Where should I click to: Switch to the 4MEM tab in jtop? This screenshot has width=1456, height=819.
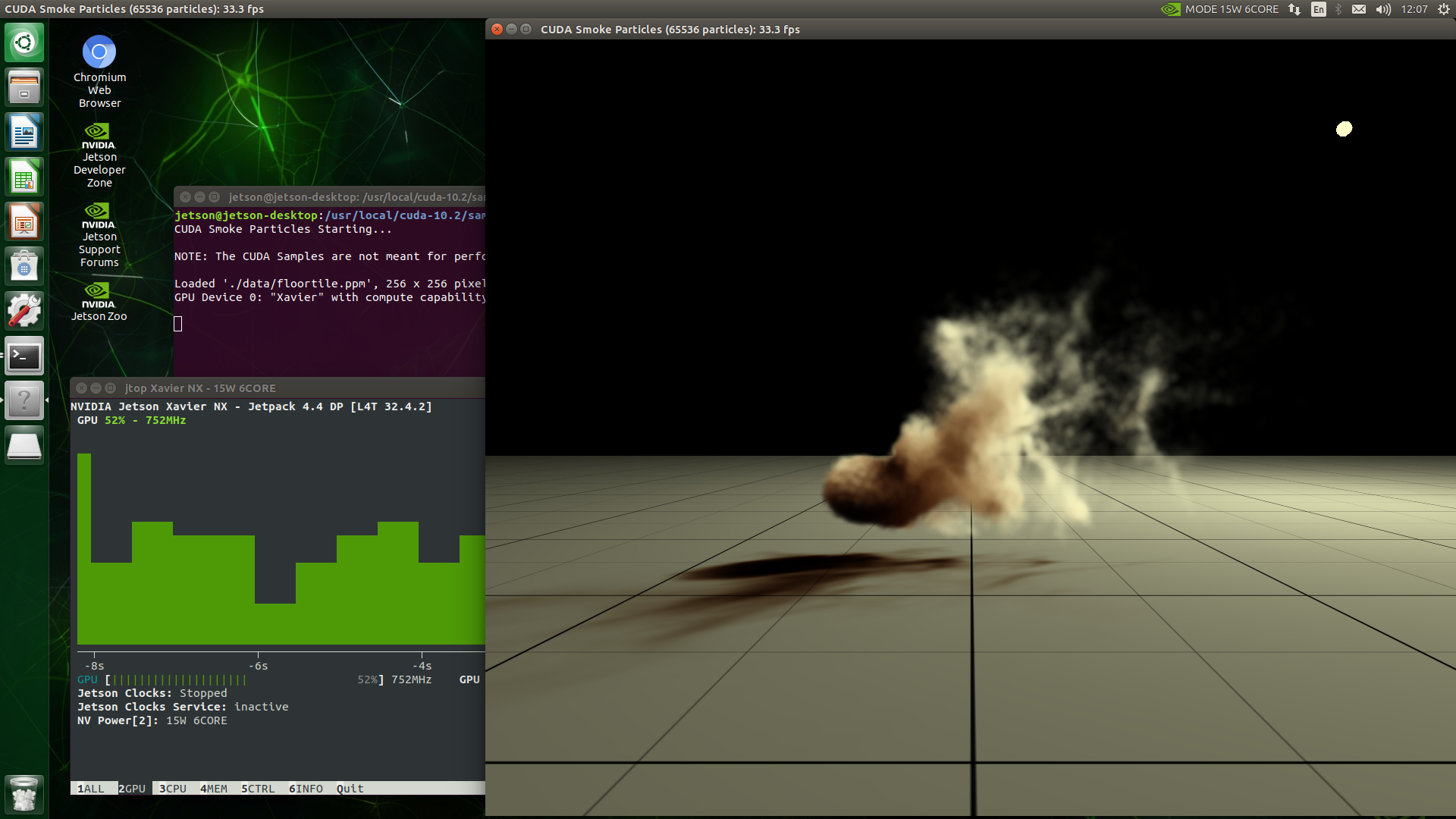pyautogui.click(x=214, y=789)
